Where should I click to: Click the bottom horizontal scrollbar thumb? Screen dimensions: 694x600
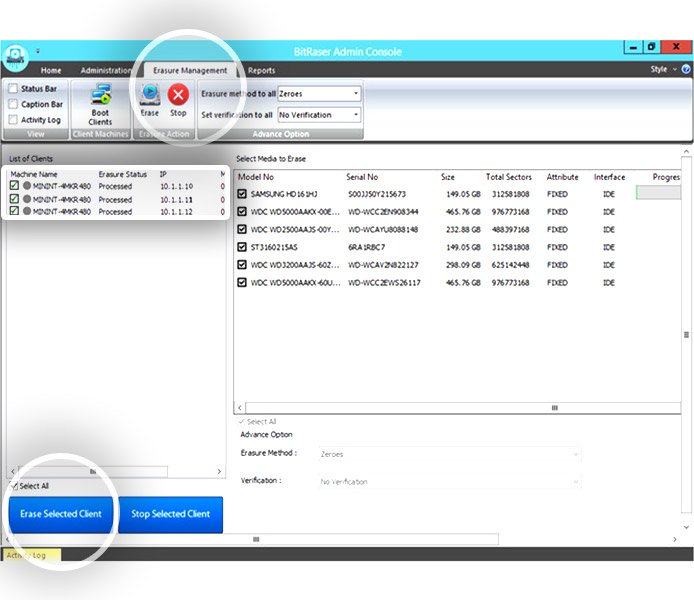[256, 539]
